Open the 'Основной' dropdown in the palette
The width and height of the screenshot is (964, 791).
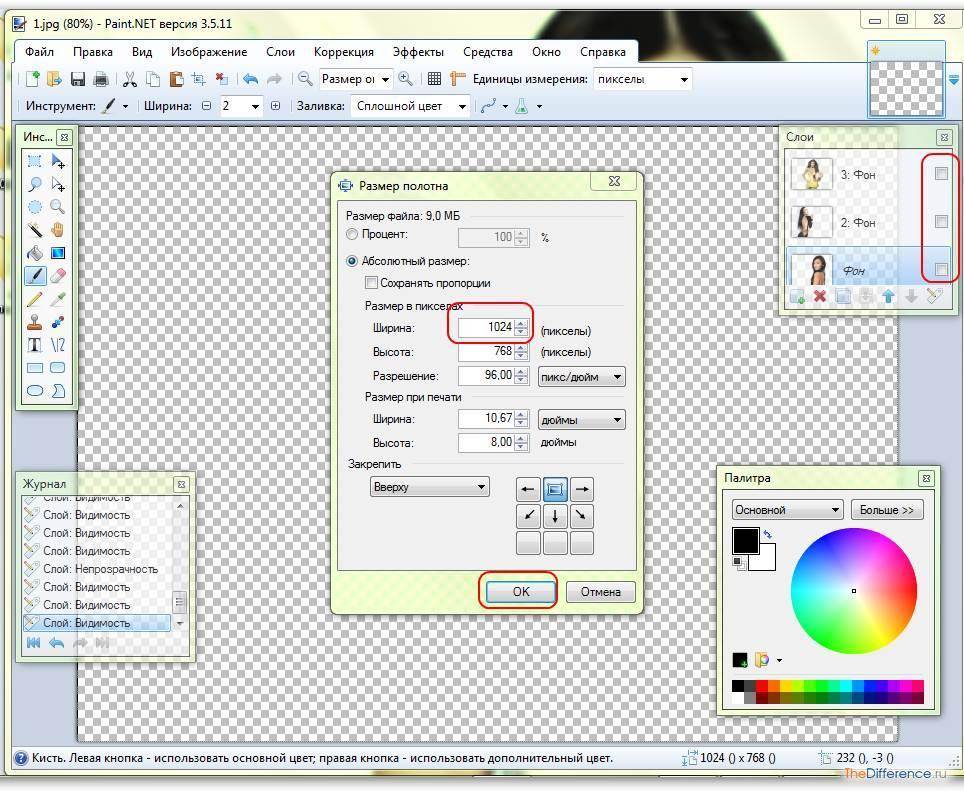tap(788, 510)
